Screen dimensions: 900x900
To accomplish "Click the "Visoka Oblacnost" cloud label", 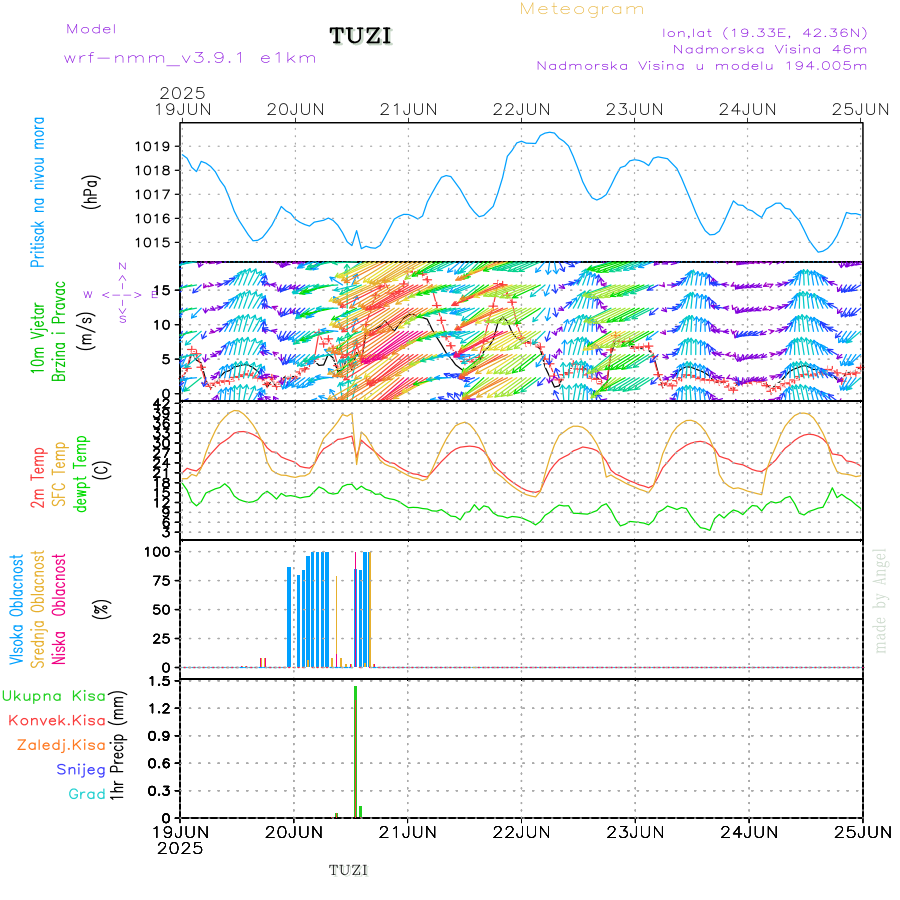I will click(x=16, y=610).
